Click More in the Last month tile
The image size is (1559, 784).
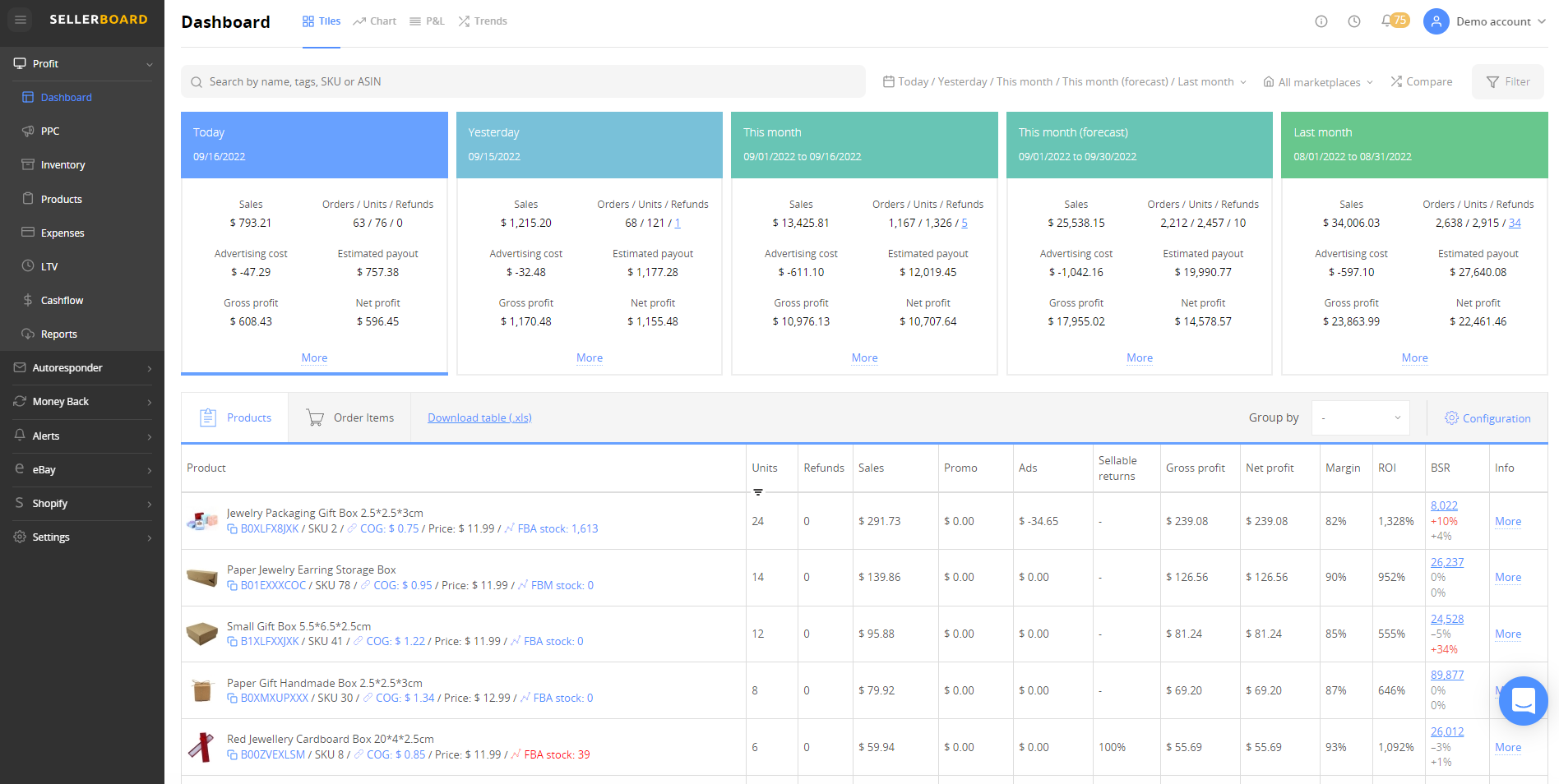(x=1414, y=357)
